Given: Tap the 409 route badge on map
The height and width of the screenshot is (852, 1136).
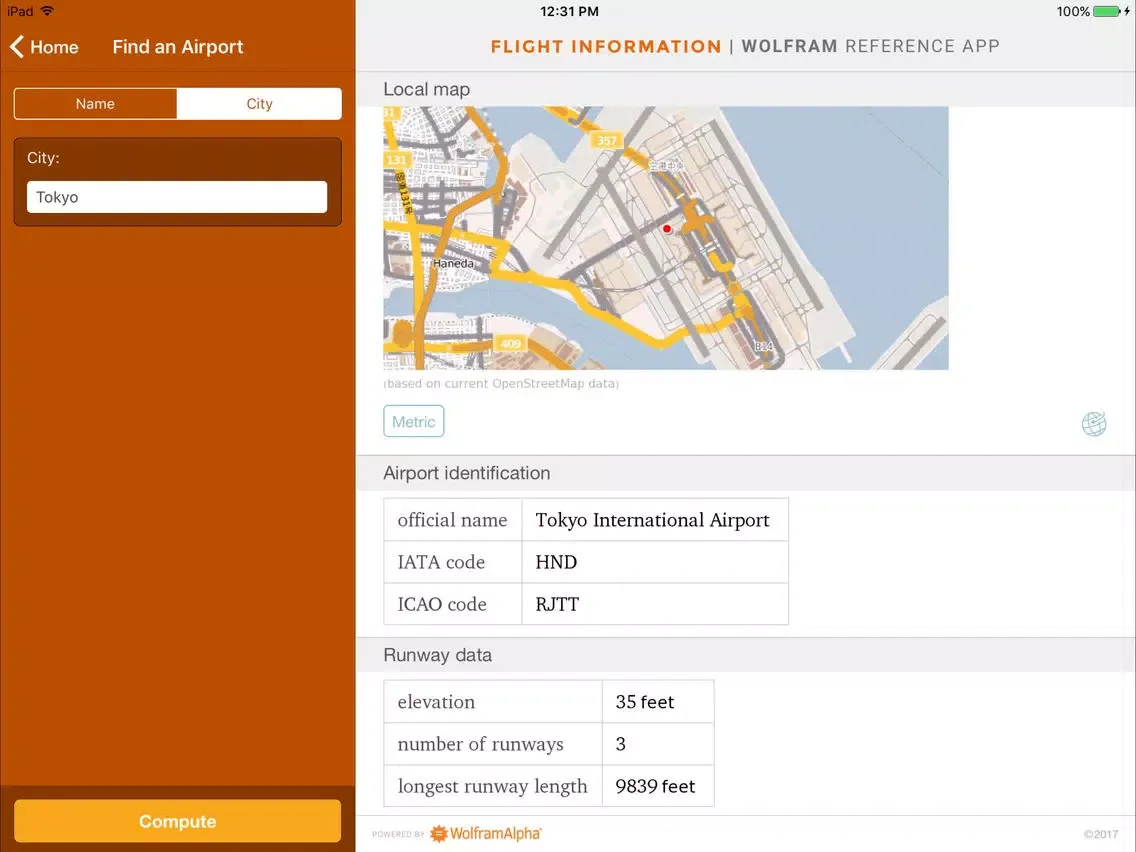Looking at the screenshot, I should [511, 343].
